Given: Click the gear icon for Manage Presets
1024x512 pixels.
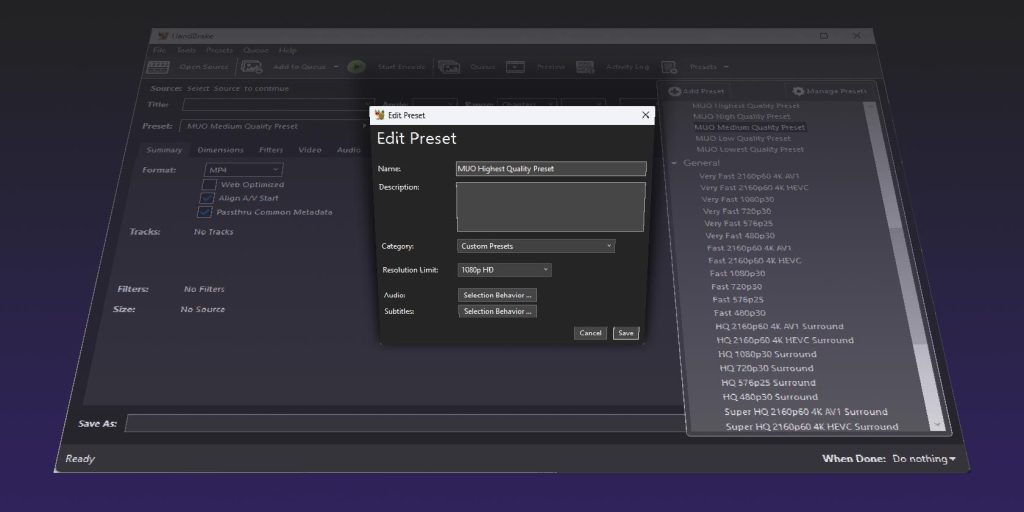Looking at the screenshot, I should (798, 91).
